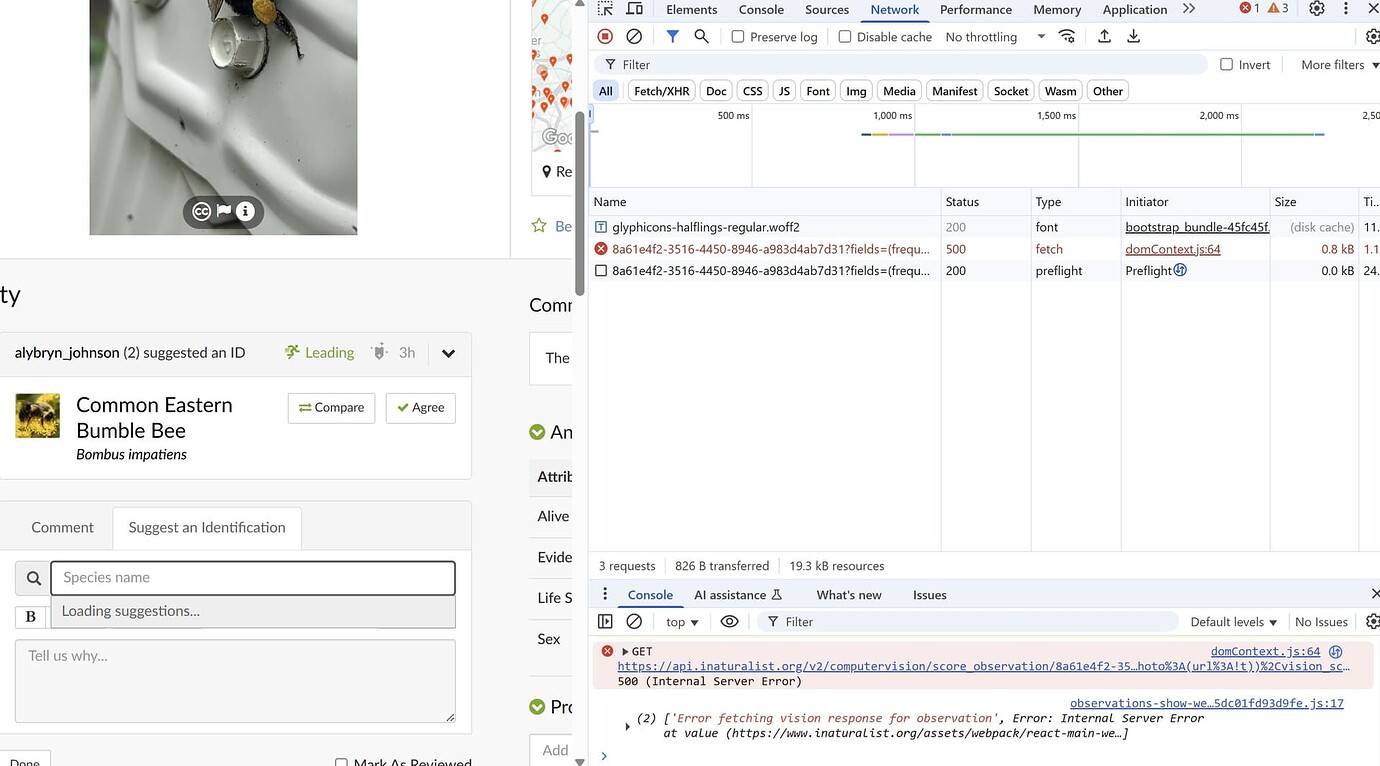Clear the network request log

pos(634,36)
